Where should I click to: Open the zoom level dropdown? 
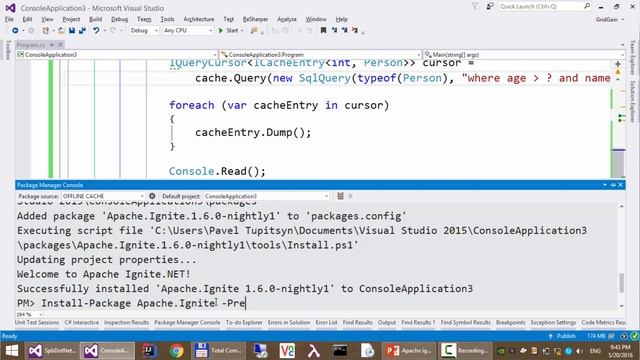click(x=29, y=314)
